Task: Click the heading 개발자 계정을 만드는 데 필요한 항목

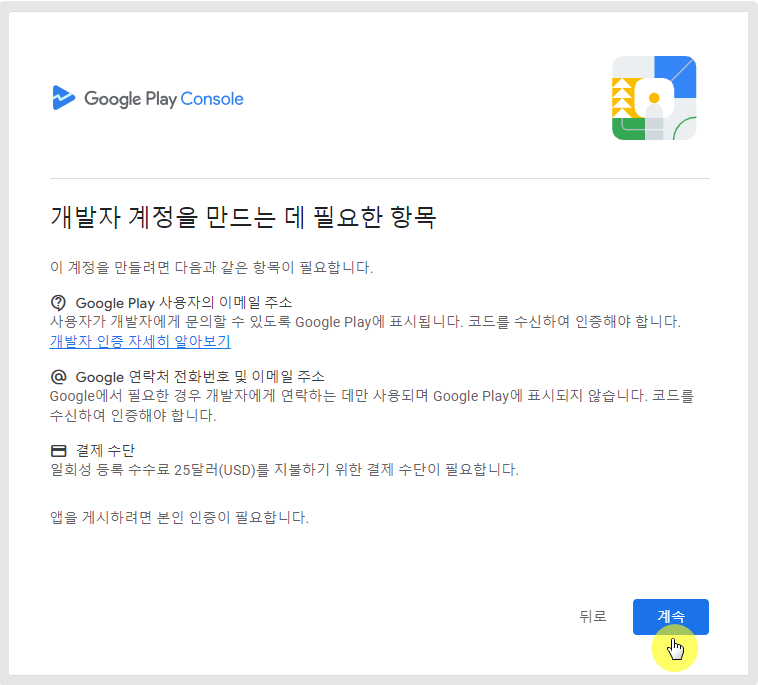Action: (244, 217)
